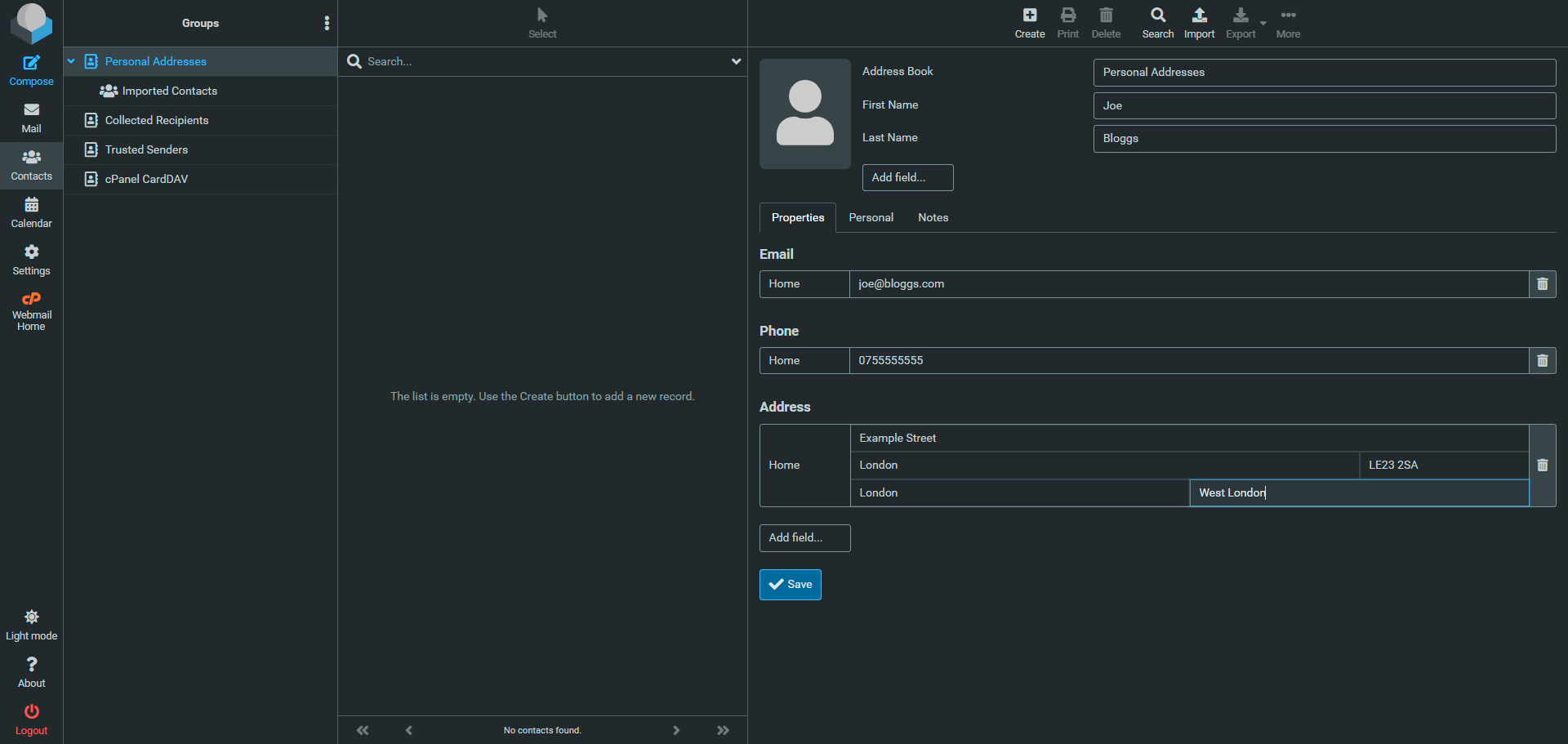The width and height of the screenshot is (1568, 744).
Task: Click the Logout power icon
Action: 31,712
